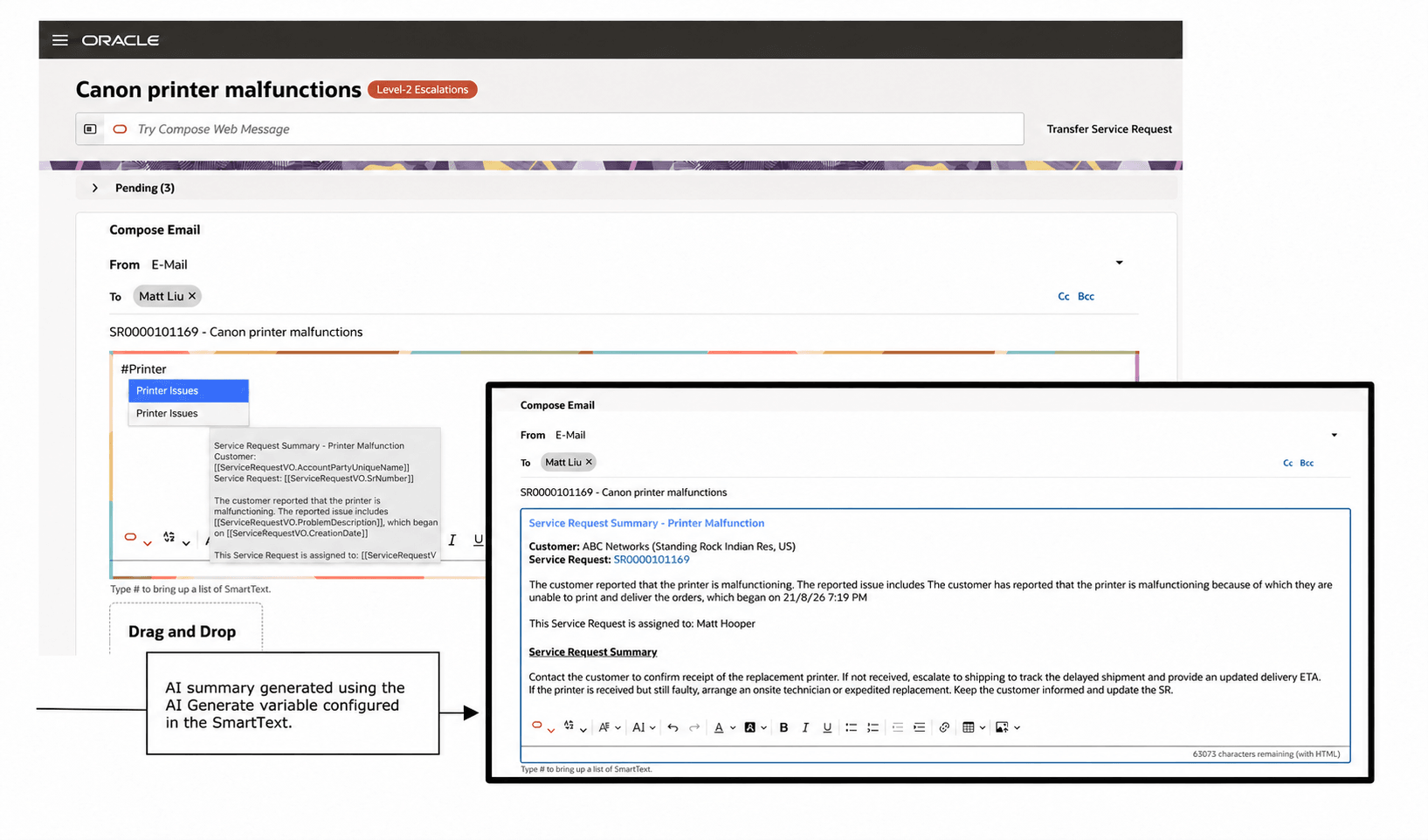The image size is (1428, 840).
Task: Open font background color picker
Action: 755,727
